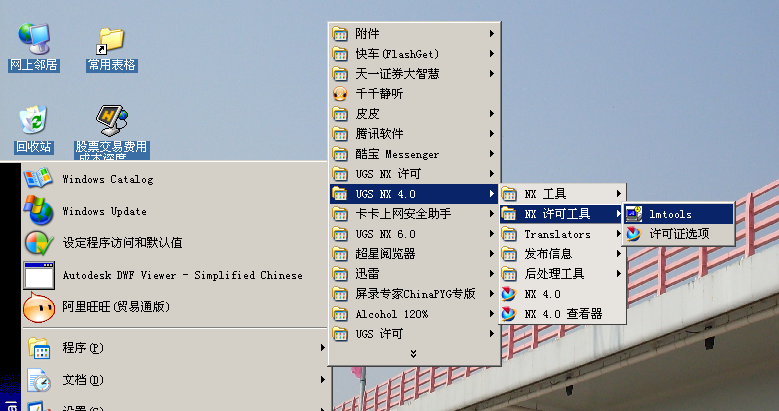Screen dimensions: 779x411
Task: Expand the 文档(D) submenu arrow
Action: click(322, 380)
